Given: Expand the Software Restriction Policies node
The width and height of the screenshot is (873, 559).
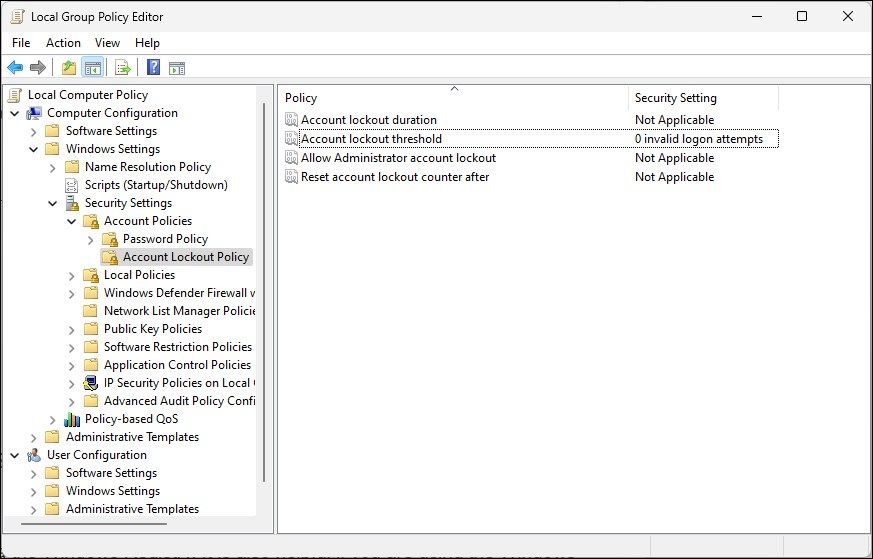Looking at the screenshot, I should [71, 347].
